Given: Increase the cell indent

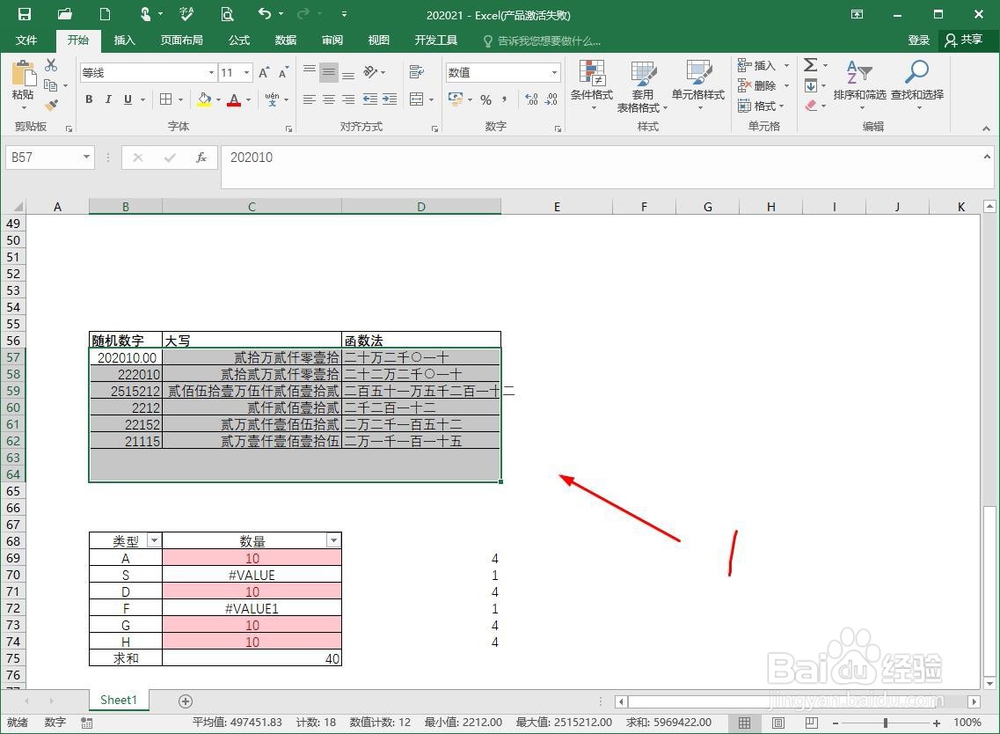Looking at the screenshot, I should (390, 99).
